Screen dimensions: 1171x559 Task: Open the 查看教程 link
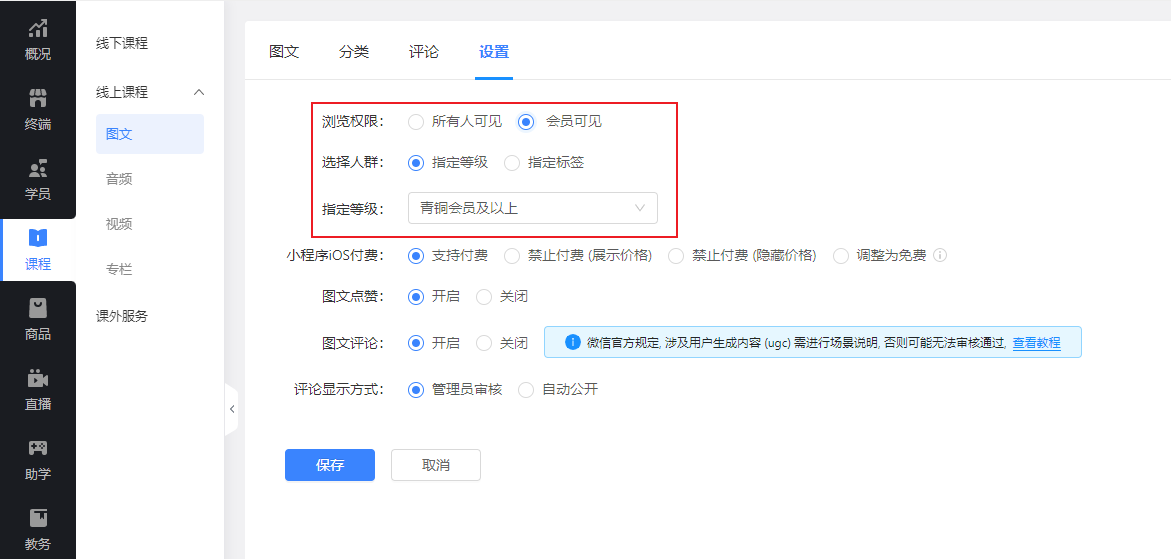tap(1036, 343)
